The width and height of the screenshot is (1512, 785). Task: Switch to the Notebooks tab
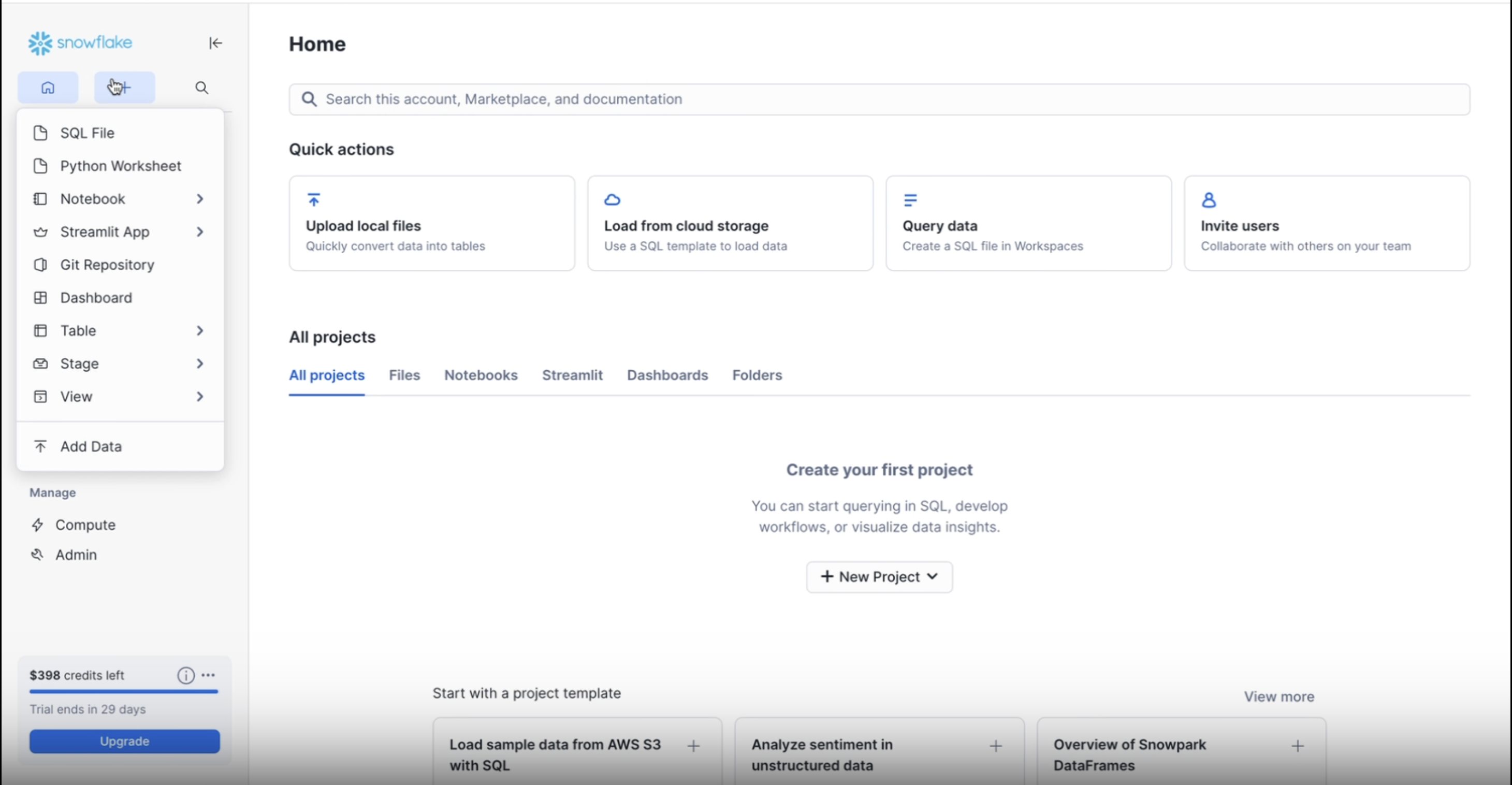[x=481, y=375]
